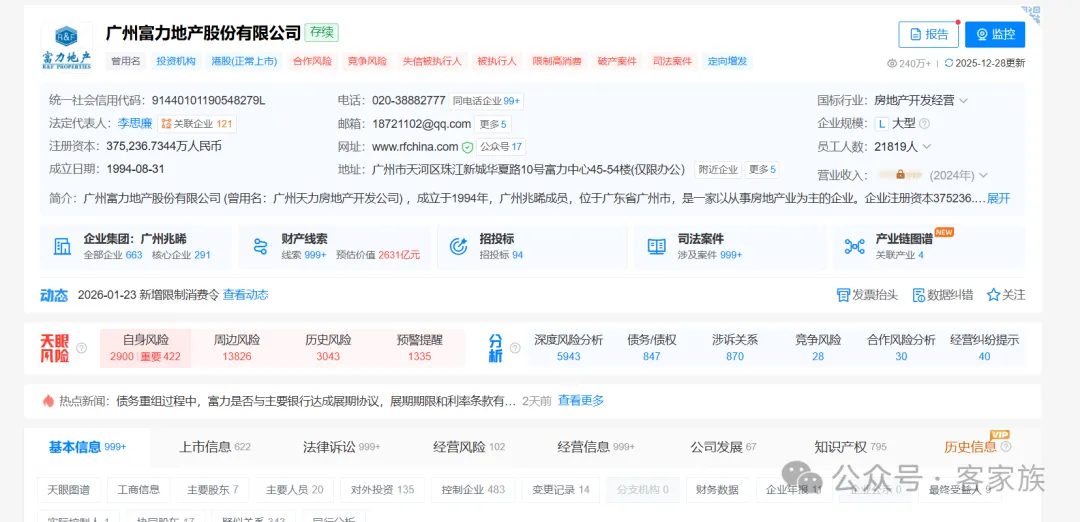
Task: Open 同电话企业 99+ badge
Action: coord(486,101)
